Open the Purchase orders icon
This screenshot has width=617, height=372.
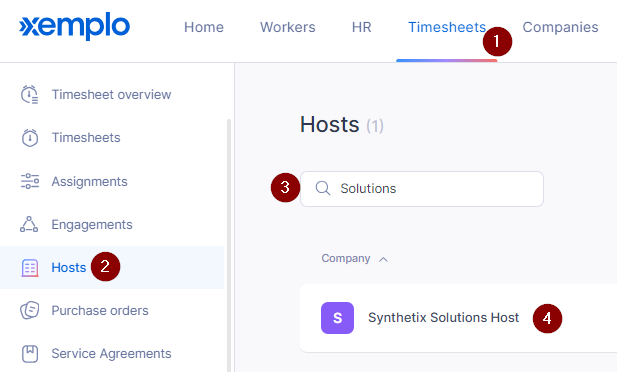point(30,310)
